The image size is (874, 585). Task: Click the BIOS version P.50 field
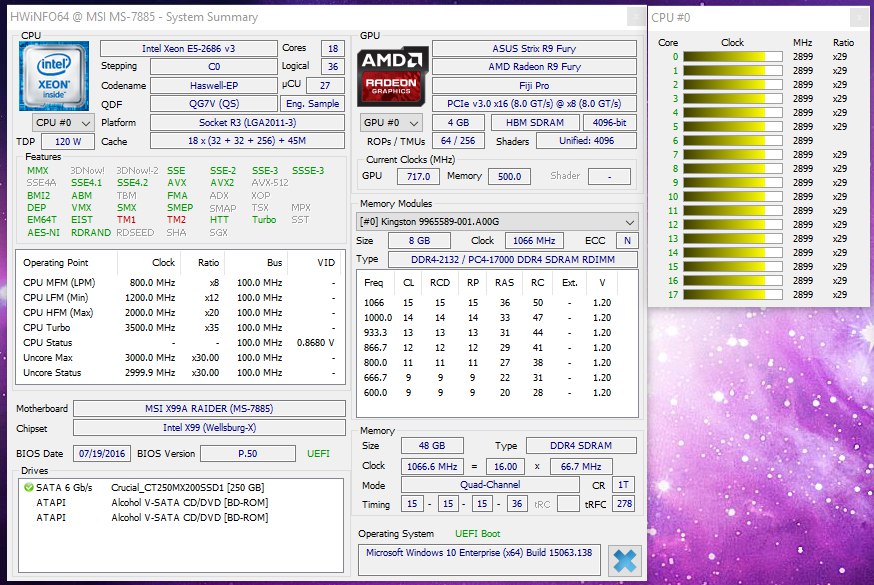[247, 454]
